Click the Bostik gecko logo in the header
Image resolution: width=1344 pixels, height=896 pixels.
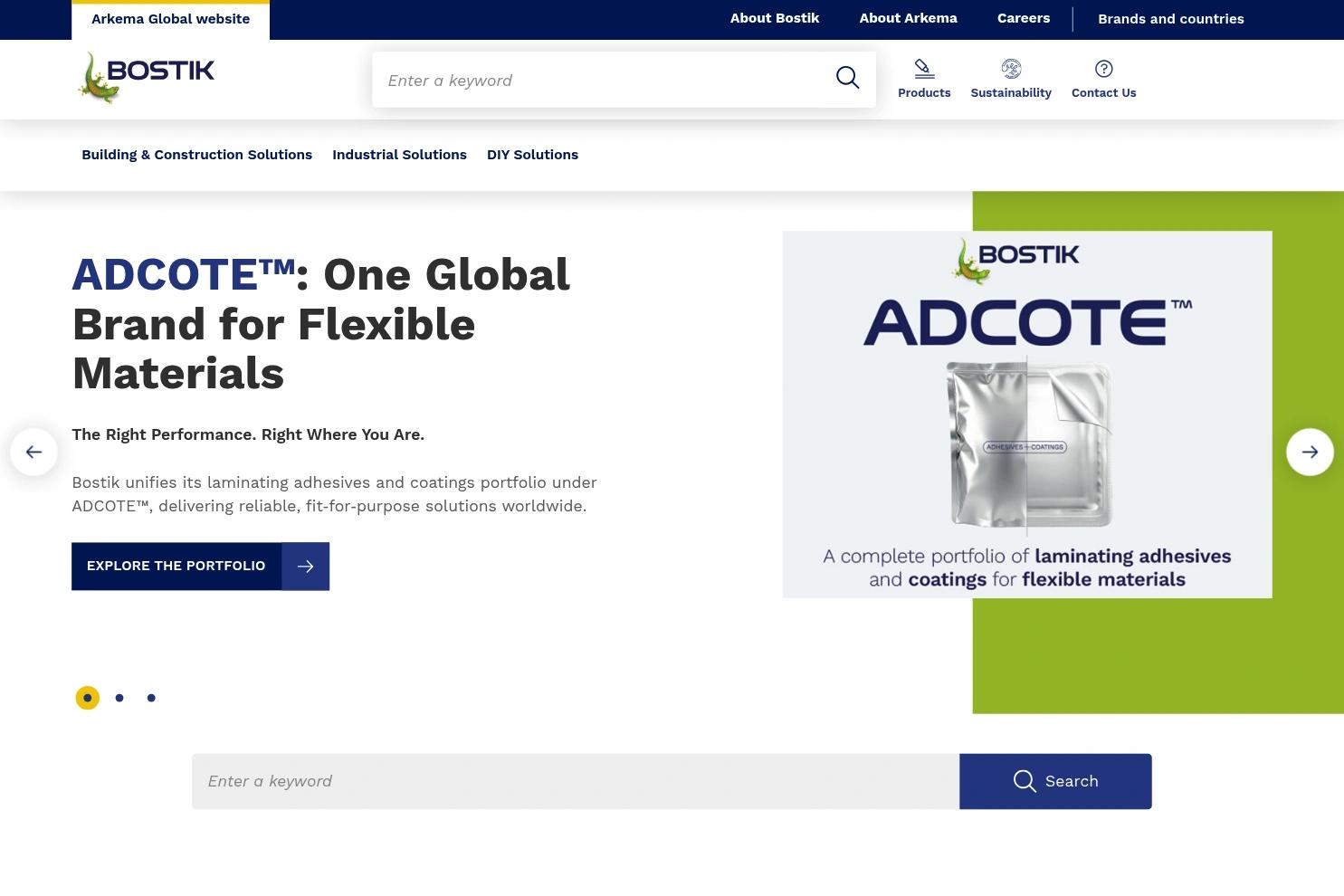147,78
